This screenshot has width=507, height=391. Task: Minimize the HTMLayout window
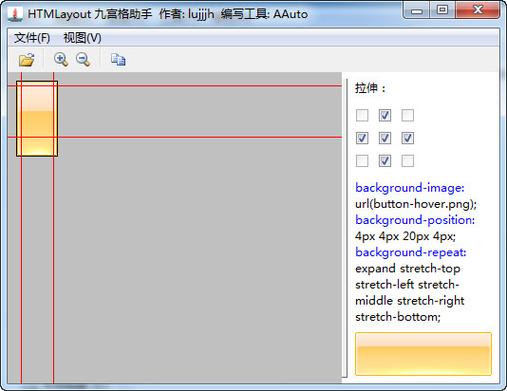(417, 10)
